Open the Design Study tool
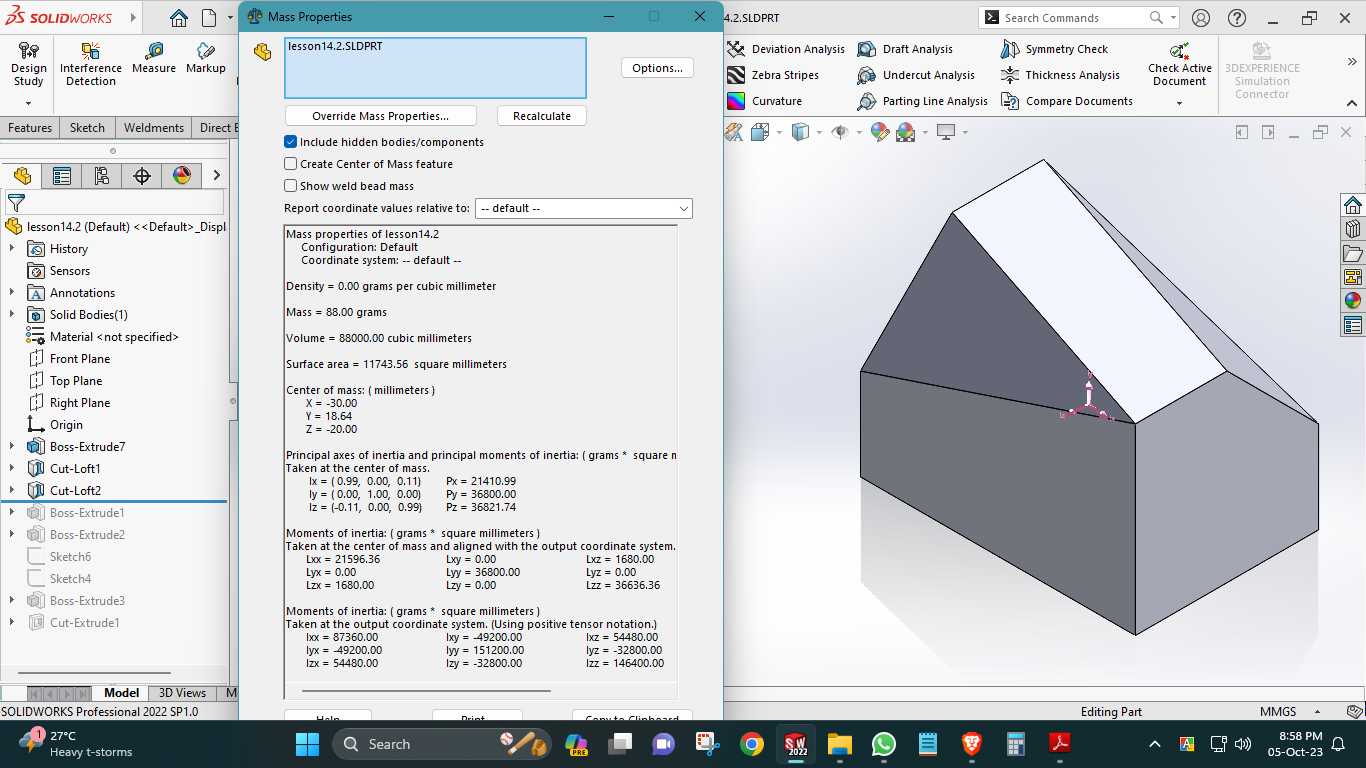Viewport: 1366px width, 768px height. 28,65
